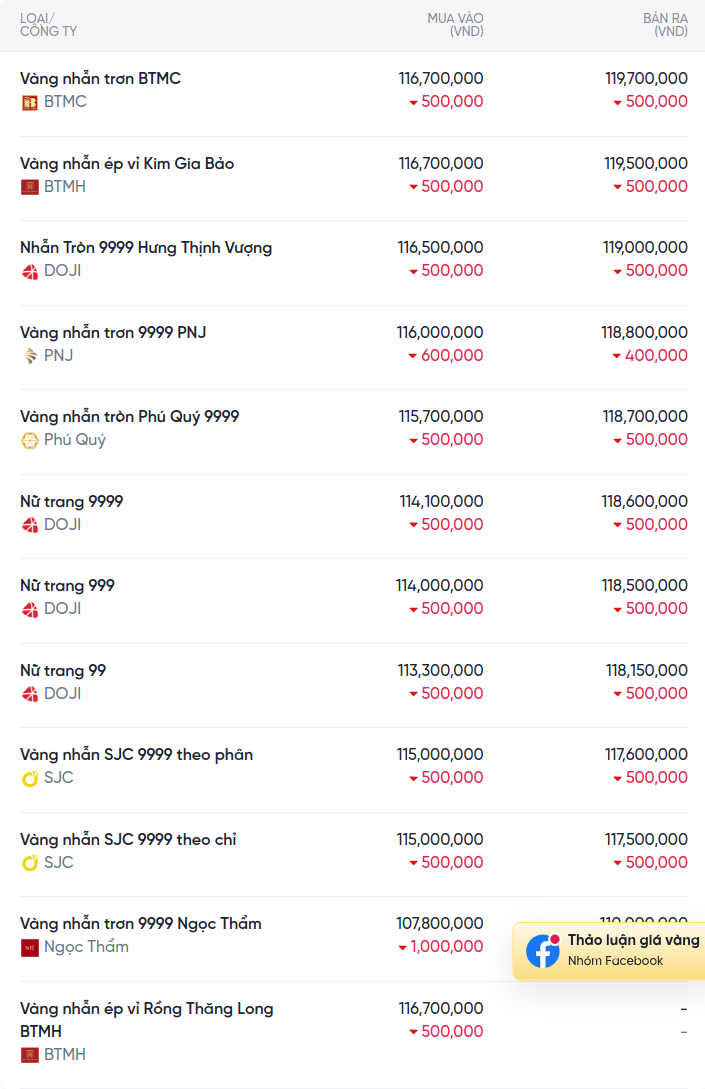Click the LOẠI/CÔNG TY column header
705x1089 pixels.
pyautogui.click(x=48, y=24)
